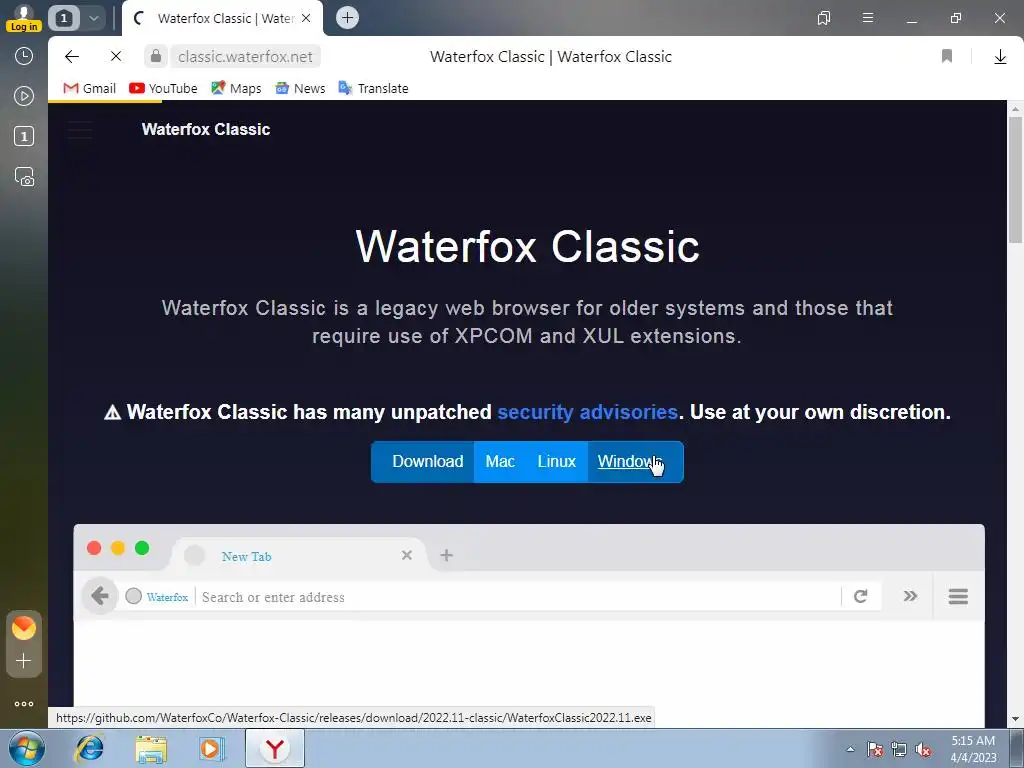The width and height of the screenshot is (1024, 768).
Task: Add a sidebar item with plus
Action: point(24,661)
